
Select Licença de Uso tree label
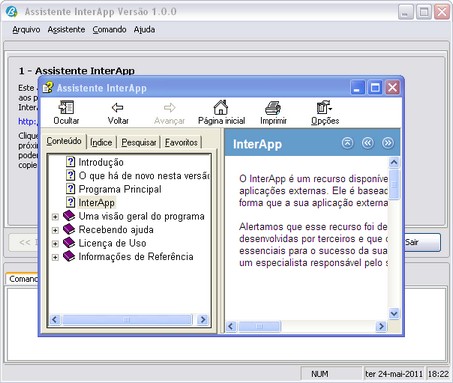112,243
